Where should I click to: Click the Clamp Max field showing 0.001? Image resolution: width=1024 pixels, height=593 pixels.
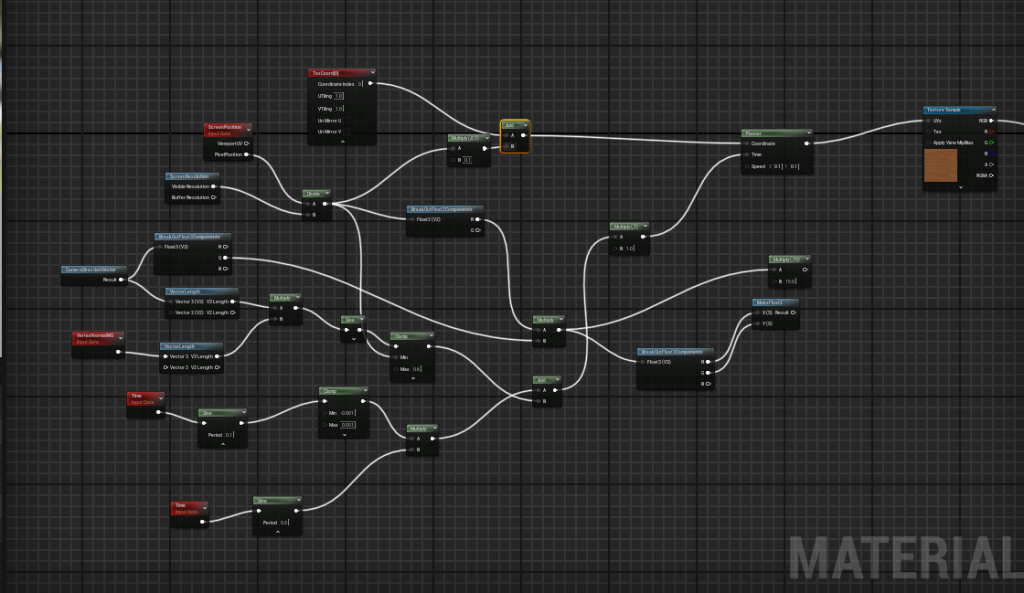point(348,425)
